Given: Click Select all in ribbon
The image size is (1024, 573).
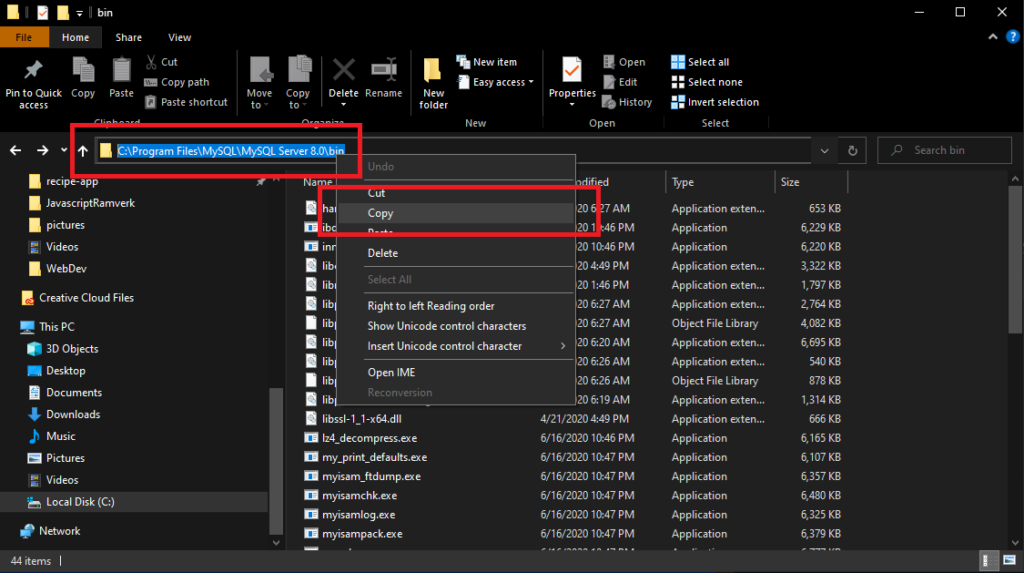Looking at the screenshot, I should [700, 62].
